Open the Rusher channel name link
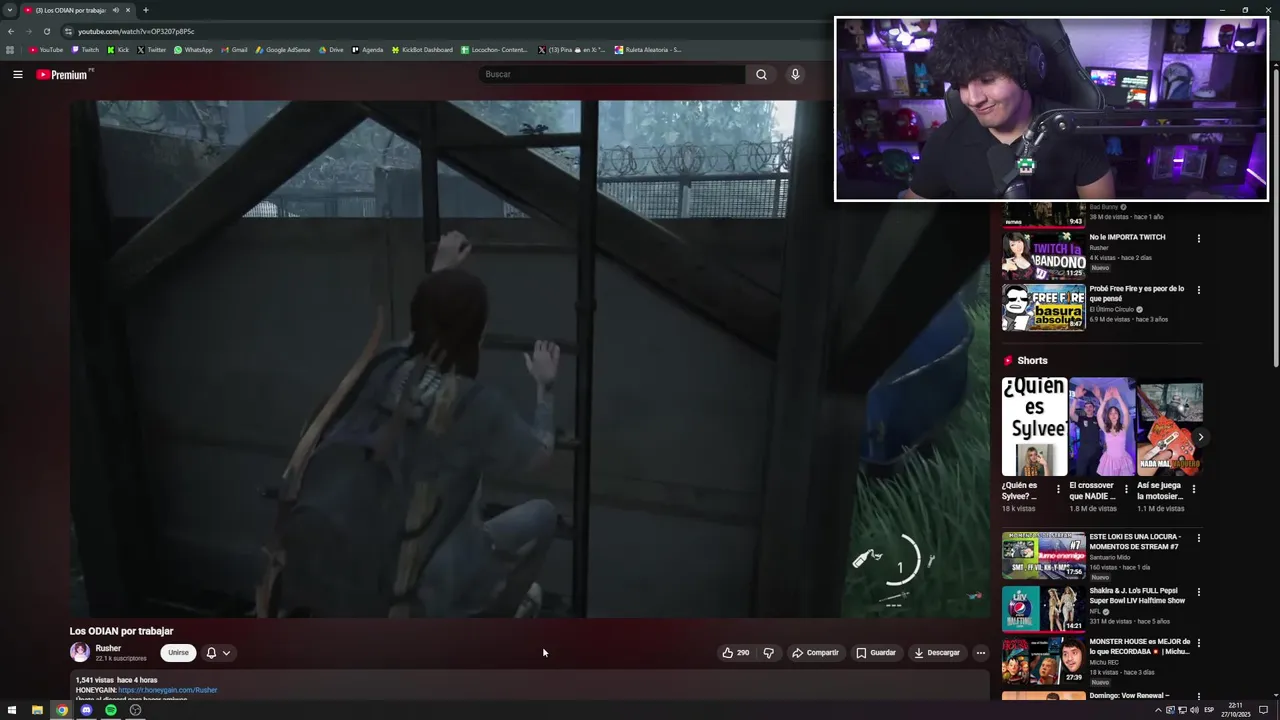1280x720 pixels. tap(108, 648)
